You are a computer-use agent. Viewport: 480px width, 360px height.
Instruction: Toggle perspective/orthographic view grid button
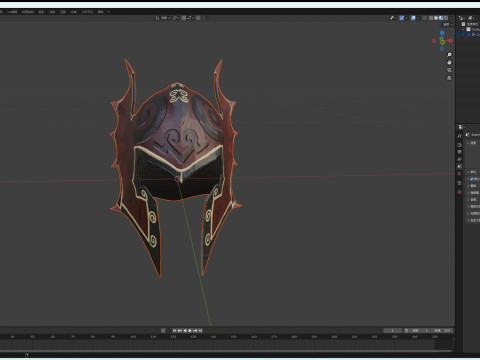coord(449,78)
